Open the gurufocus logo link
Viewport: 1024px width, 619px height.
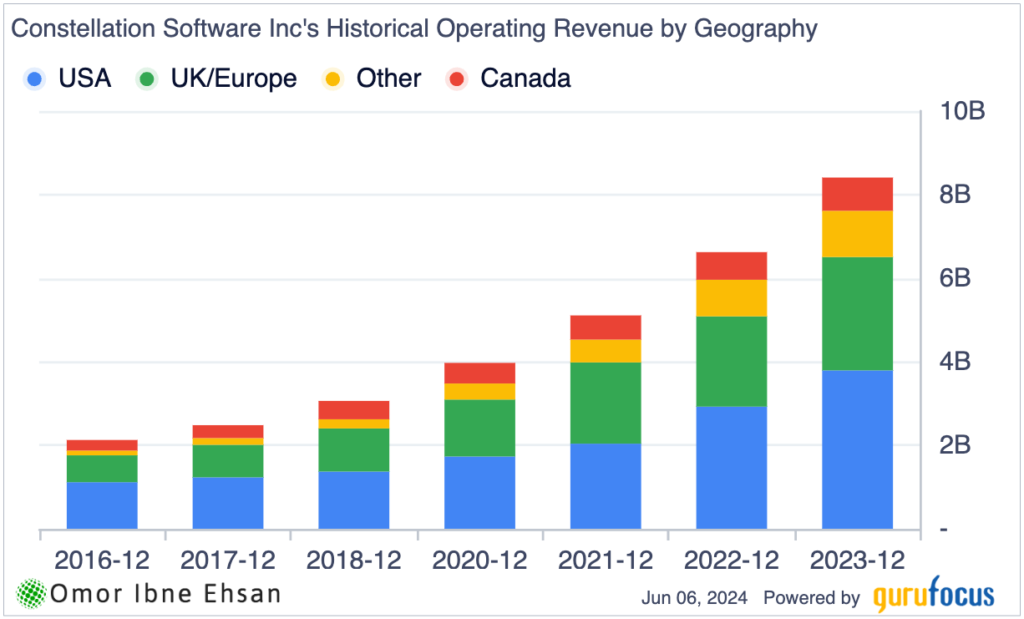pyautogui.click(x=933, y=597)
